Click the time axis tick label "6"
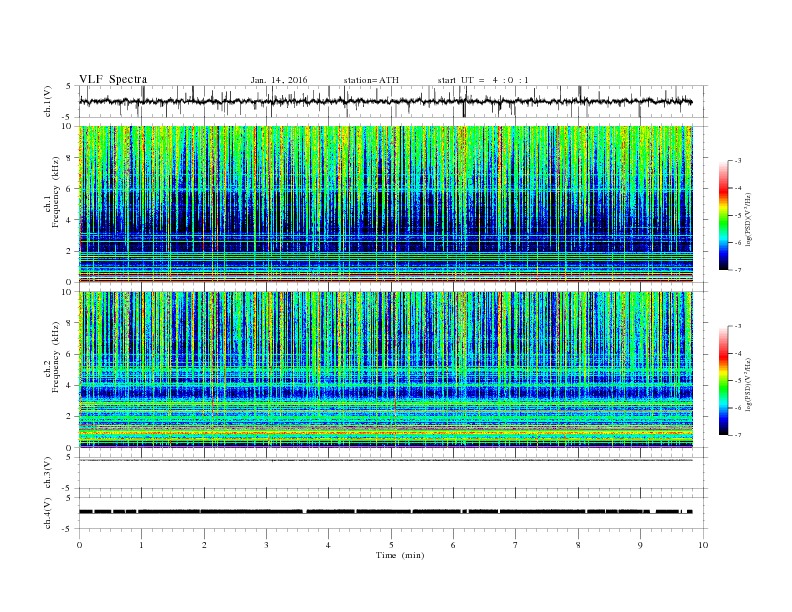 454,545
